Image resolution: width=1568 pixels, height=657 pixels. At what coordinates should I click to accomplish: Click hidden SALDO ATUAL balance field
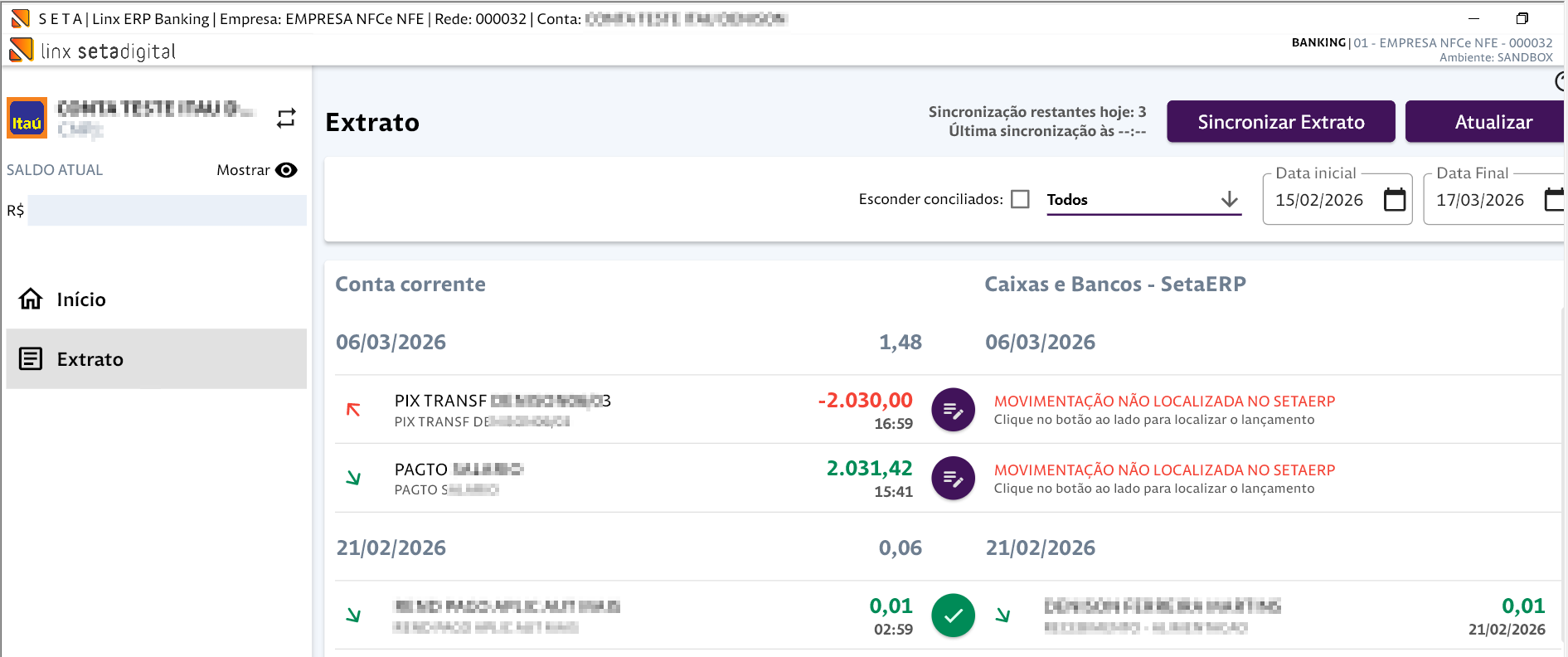[x=167, y=210]
